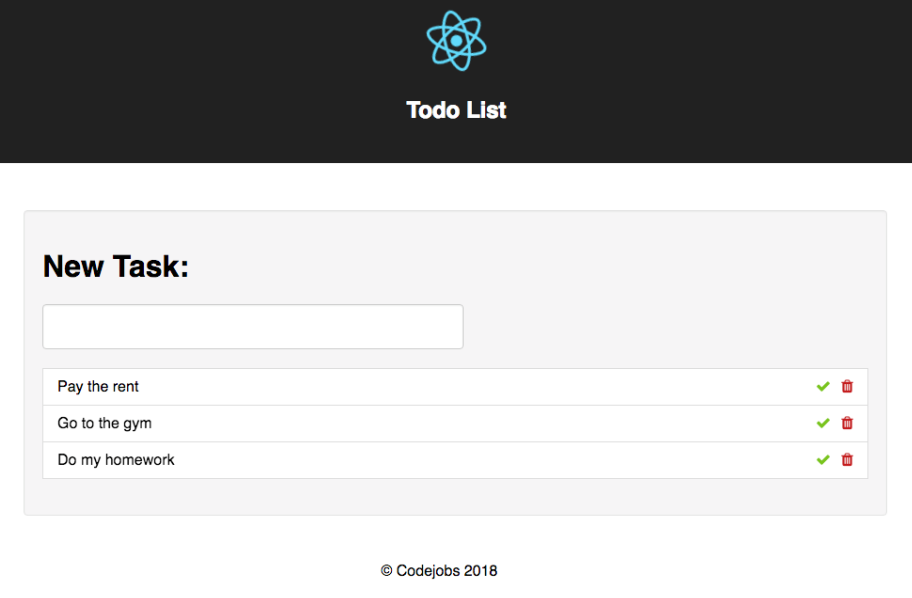This screenshot has width=912, height=598.
Task: Click the word "Codejobs" in the footer
Action: point(428,571)
